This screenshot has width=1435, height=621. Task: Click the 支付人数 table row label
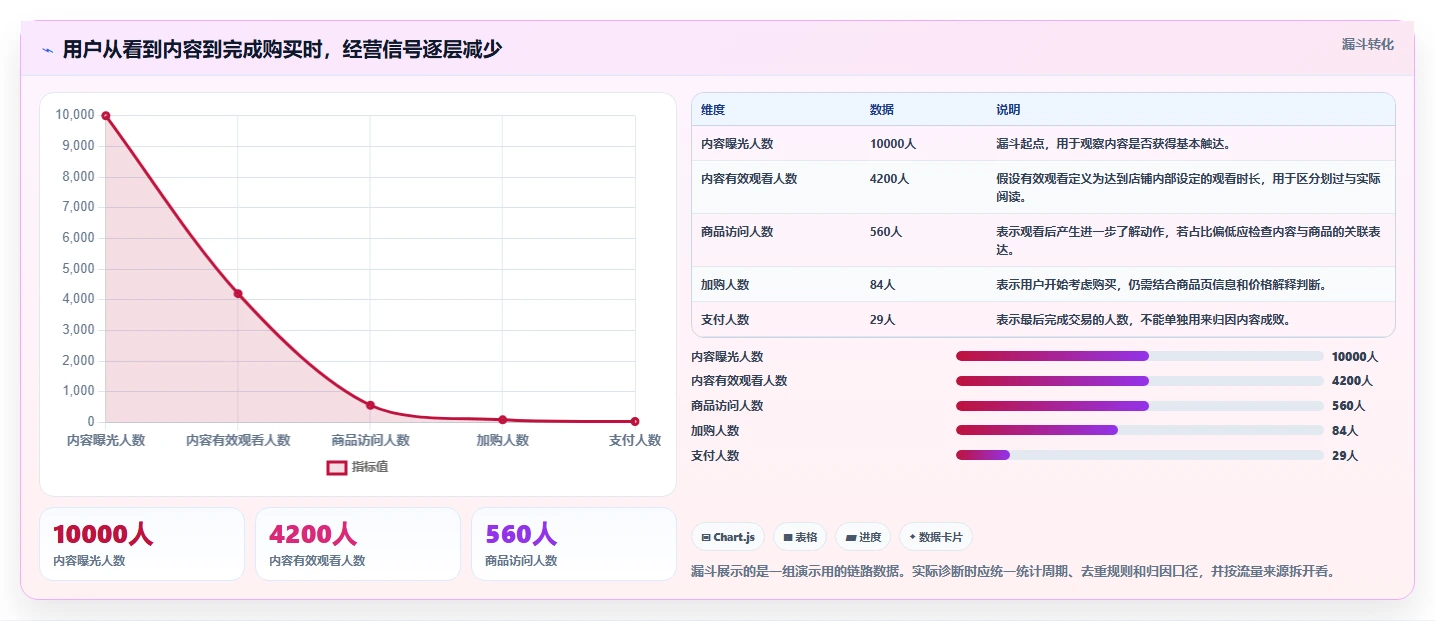tap(725, 320)
